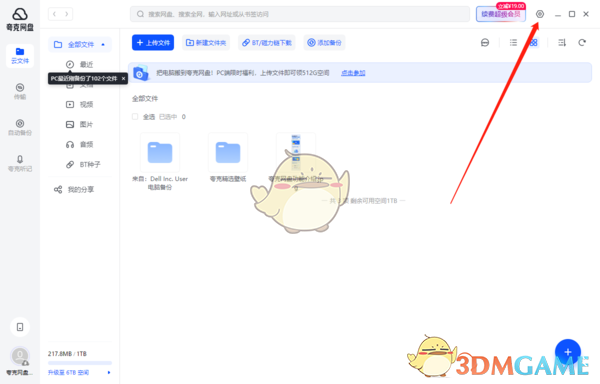Open the 最近 recent category

pyautogui.click(x=80, y=65)
